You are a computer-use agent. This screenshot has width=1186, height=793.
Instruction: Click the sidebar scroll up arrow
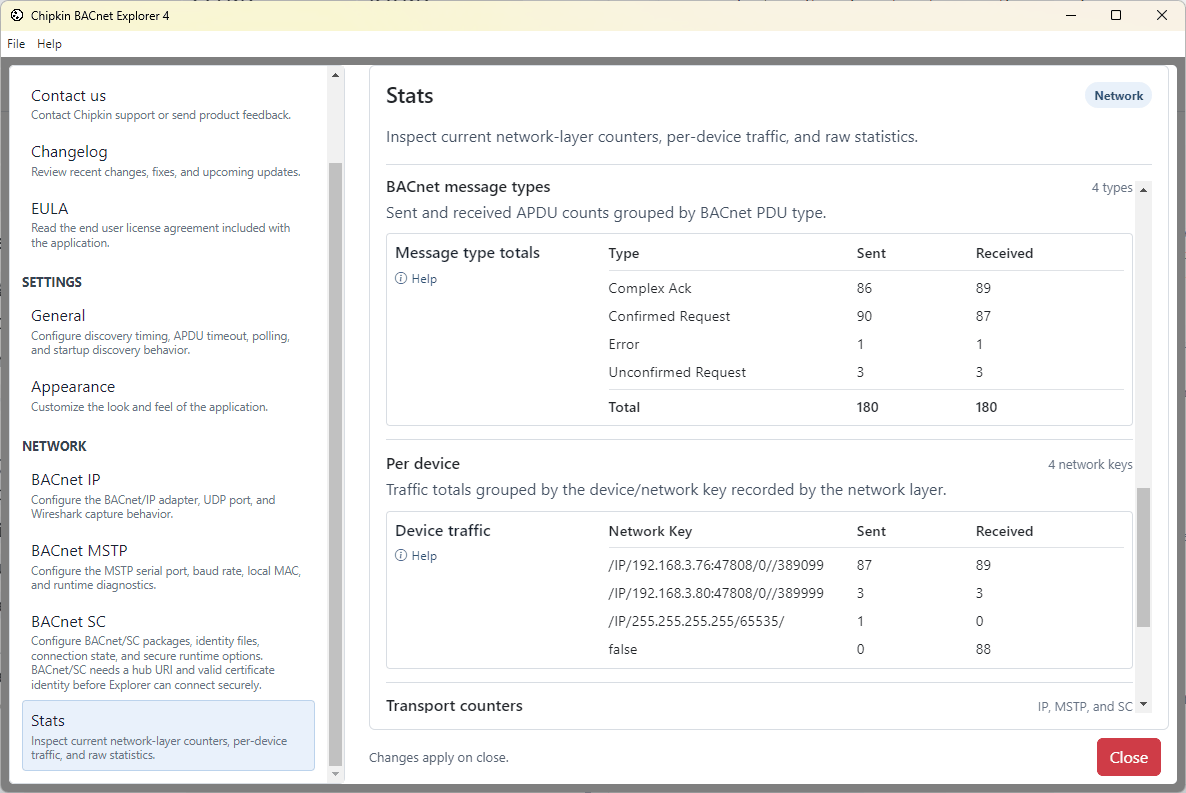(336, 75)
